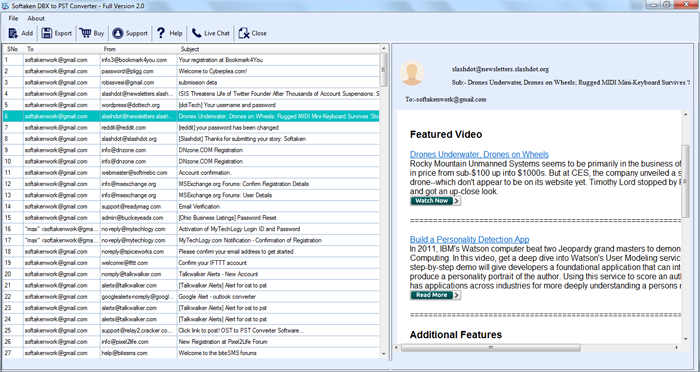Sort by the SNo column header
The image size is (700, 372).
(x=13, y=49)
